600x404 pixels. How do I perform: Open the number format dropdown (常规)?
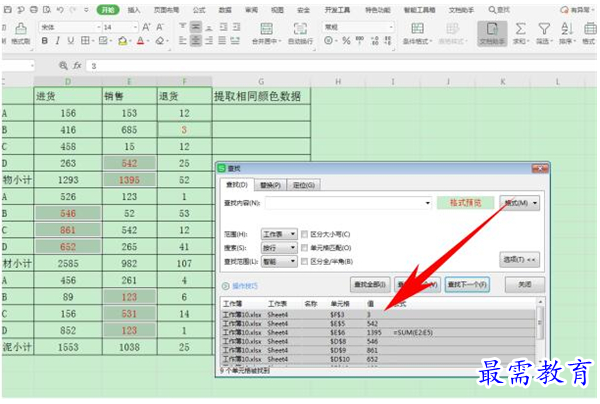pos(391,27)
